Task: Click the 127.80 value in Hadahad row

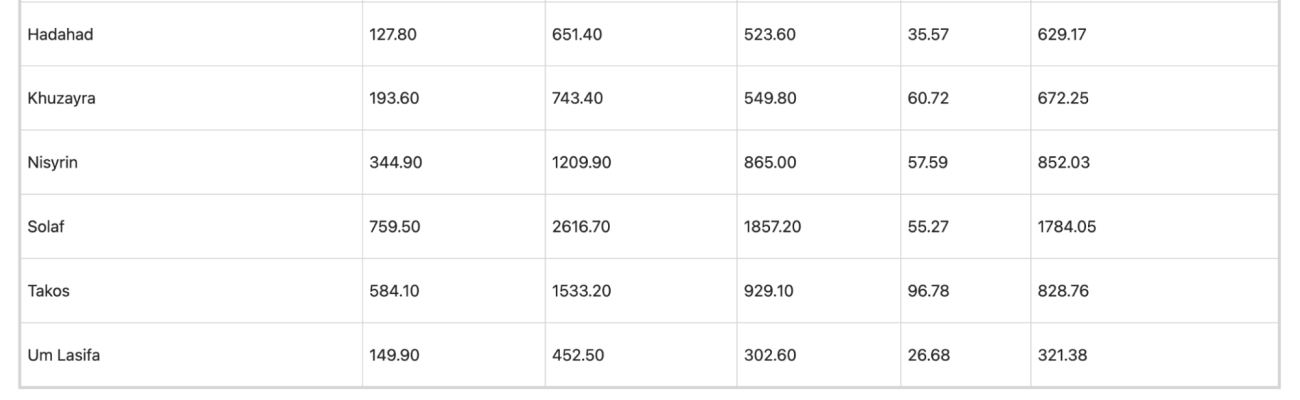Action: coord(395,34)
